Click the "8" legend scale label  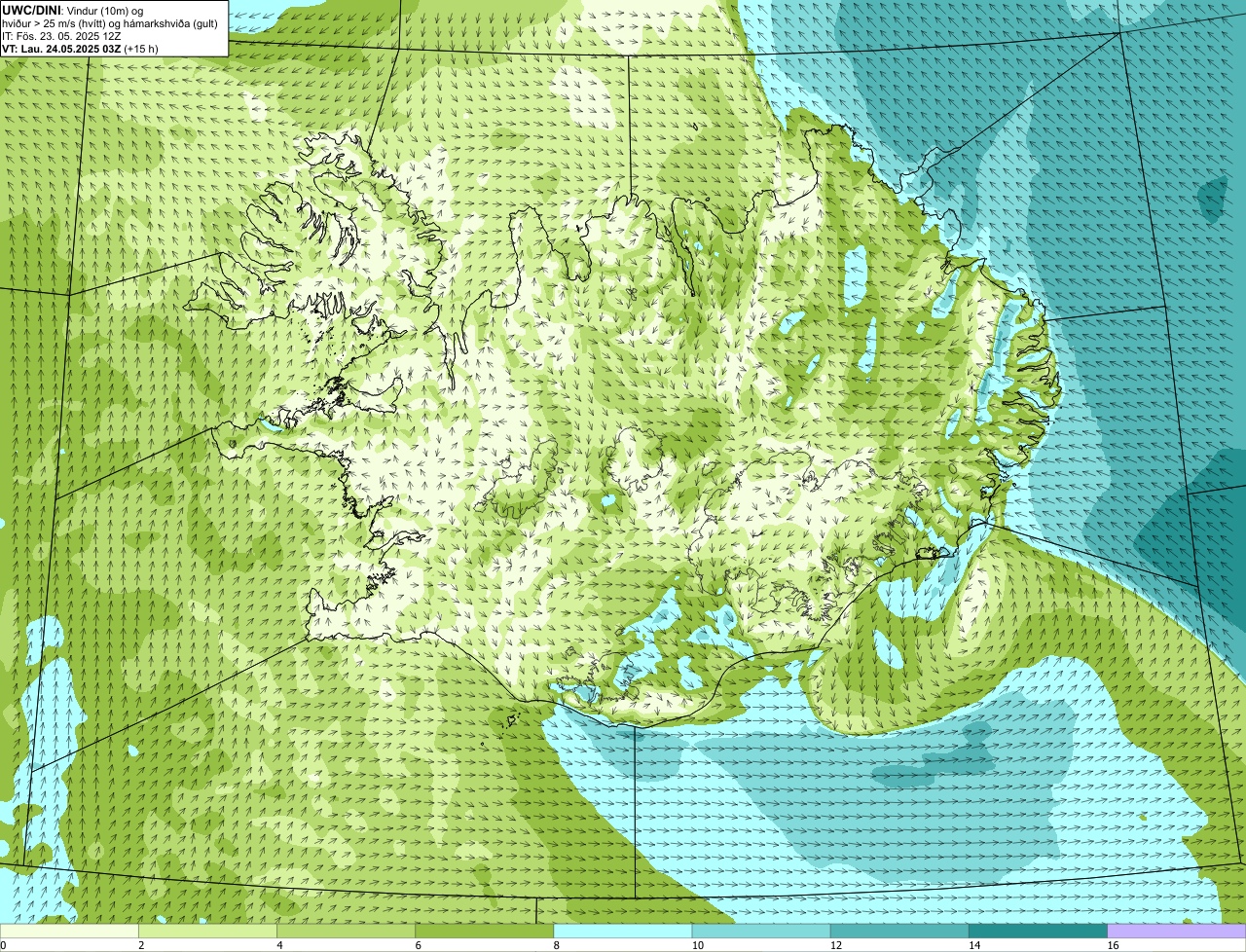click(556, 945)
